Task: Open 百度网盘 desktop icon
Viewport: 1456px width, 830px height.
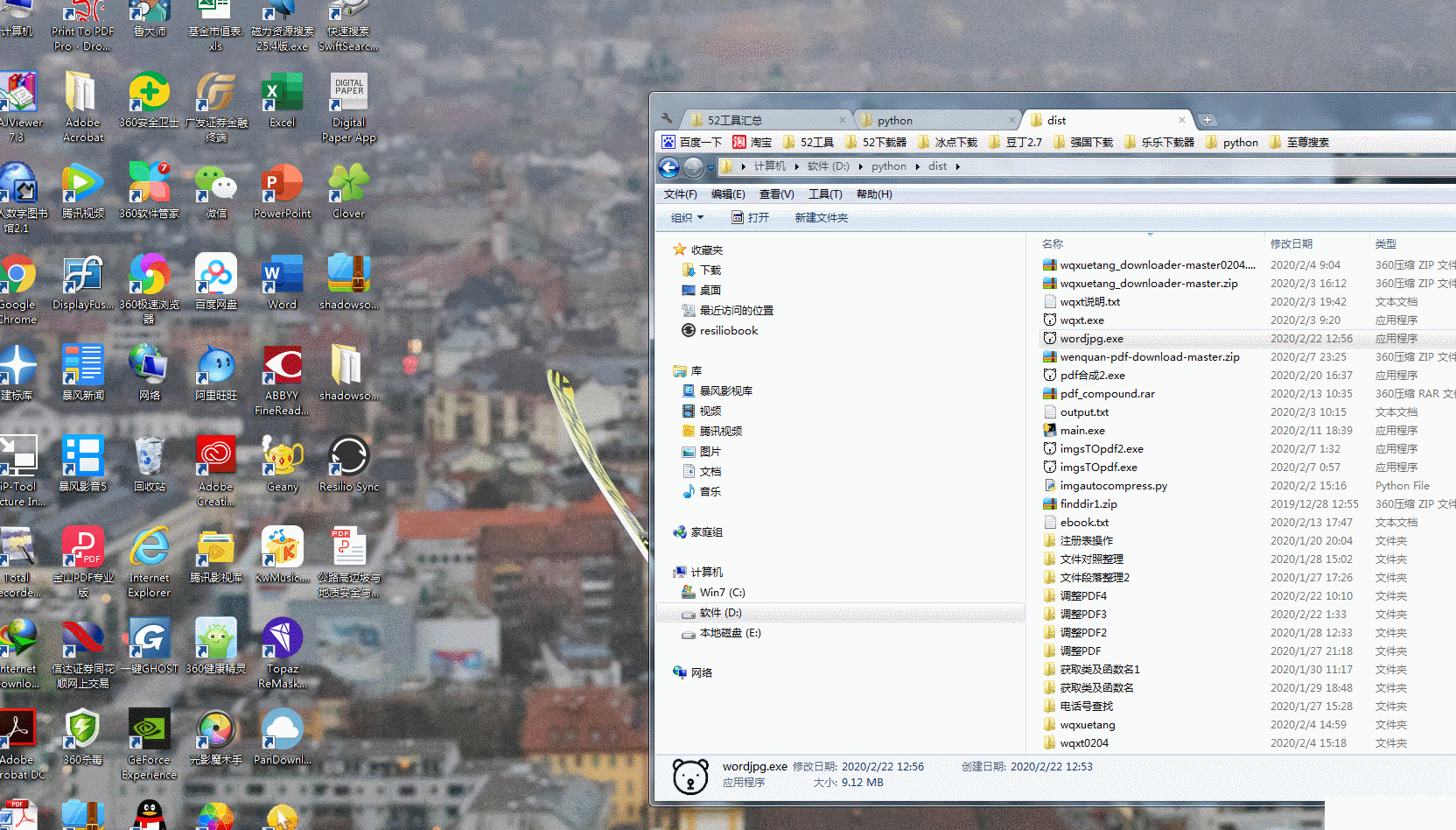Action: point(215,282)
